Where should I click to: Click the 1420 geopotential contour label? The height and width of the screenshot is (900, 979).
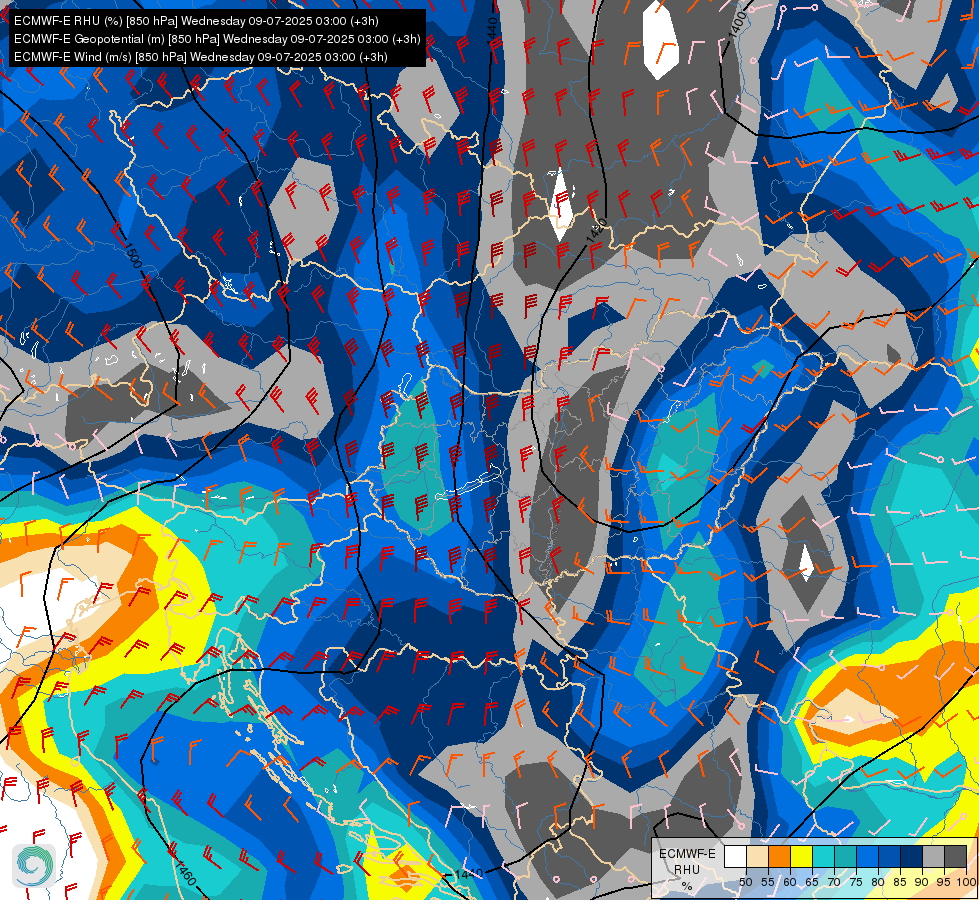point(598,231)
